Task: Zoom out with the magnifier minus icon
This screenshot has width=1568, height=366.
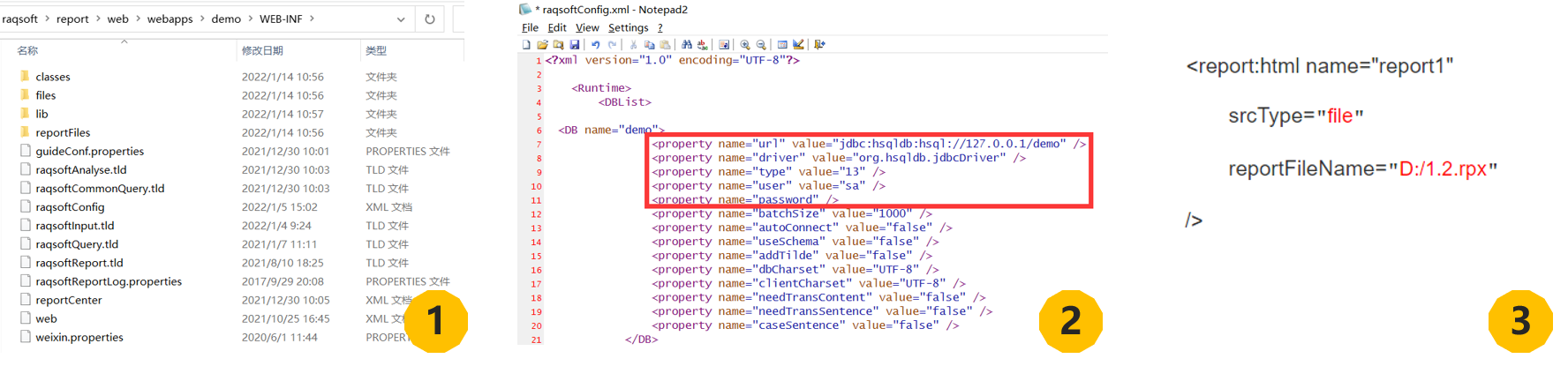Action: (761, 44)
